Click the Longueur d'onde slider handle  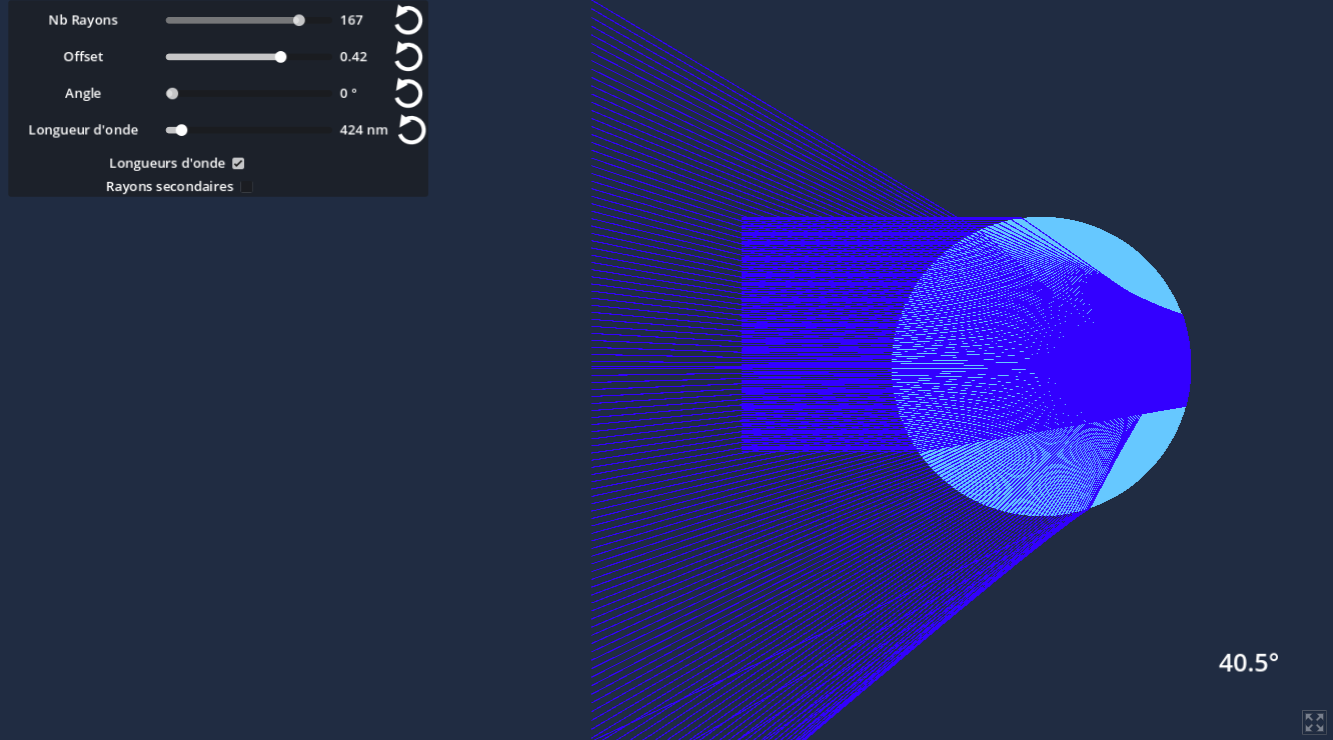pos(181,130)
